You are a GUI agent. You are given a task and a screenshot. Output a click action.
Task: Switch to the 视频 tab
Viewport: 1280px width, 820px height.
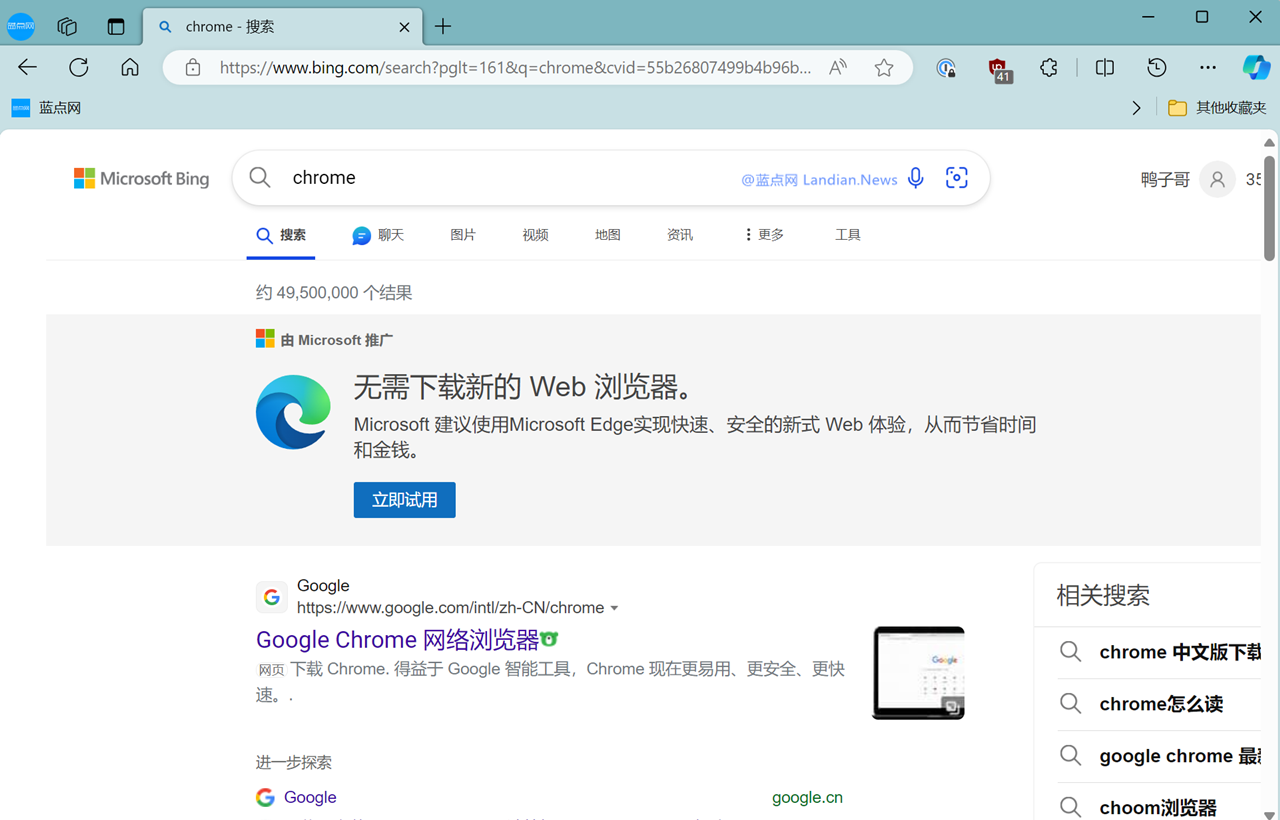point(535,235)
